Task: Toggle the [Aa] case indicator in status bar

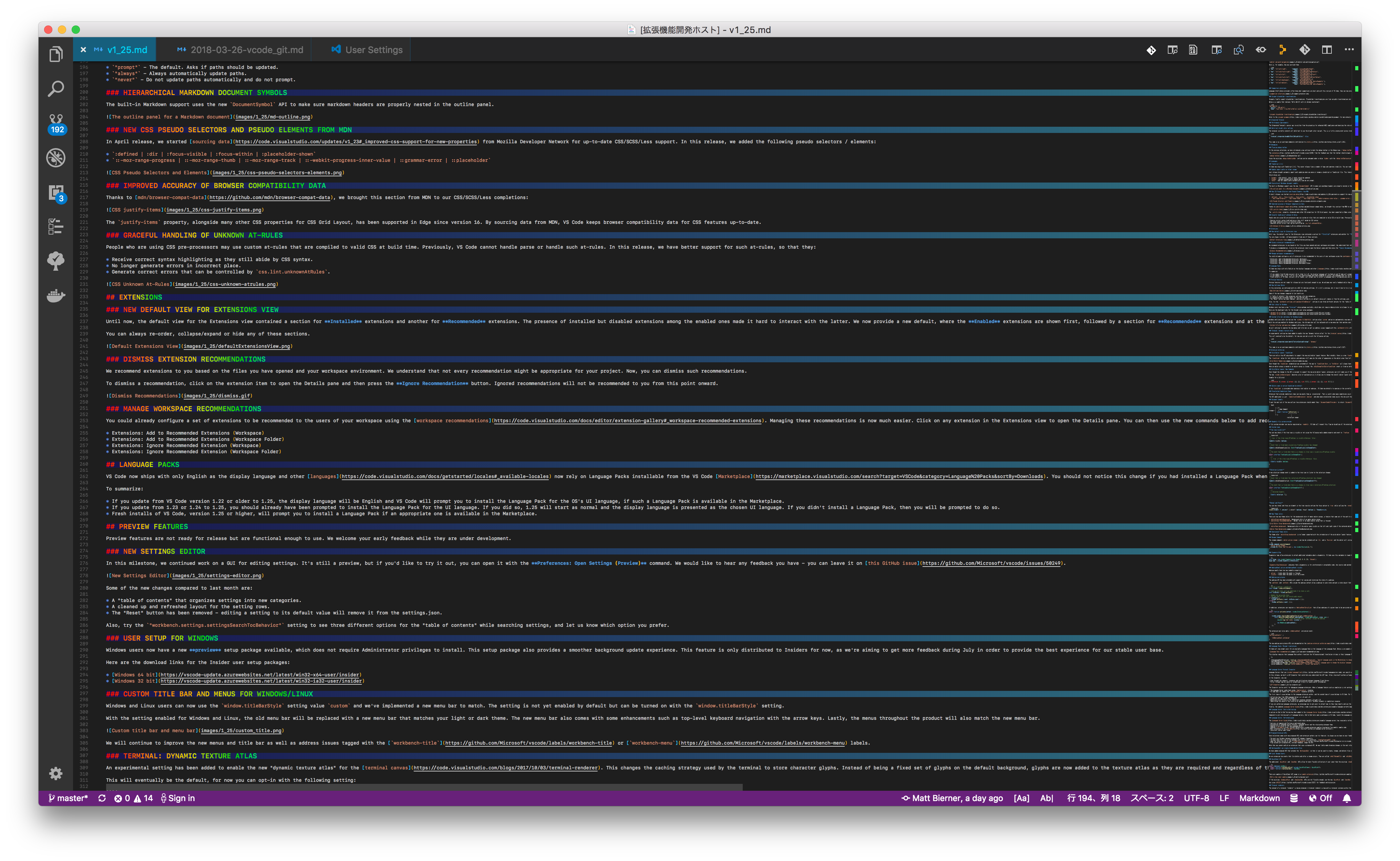Action: click(1021, 798)
